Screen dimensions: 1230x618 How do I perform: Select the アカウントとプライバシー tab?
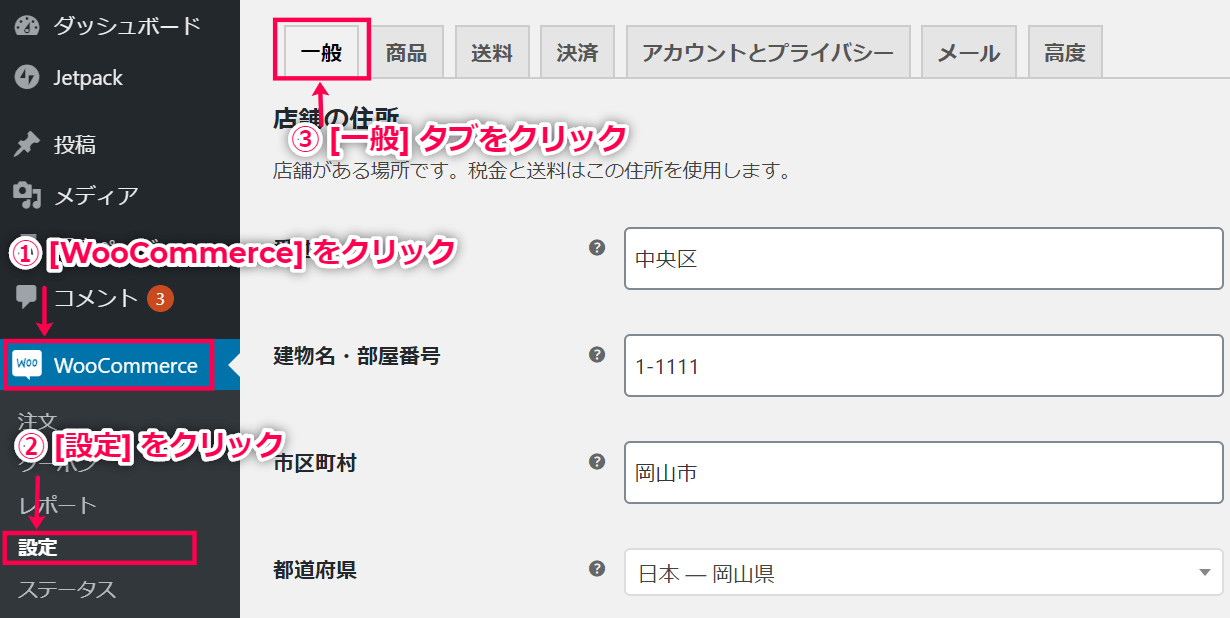point(768,53)
